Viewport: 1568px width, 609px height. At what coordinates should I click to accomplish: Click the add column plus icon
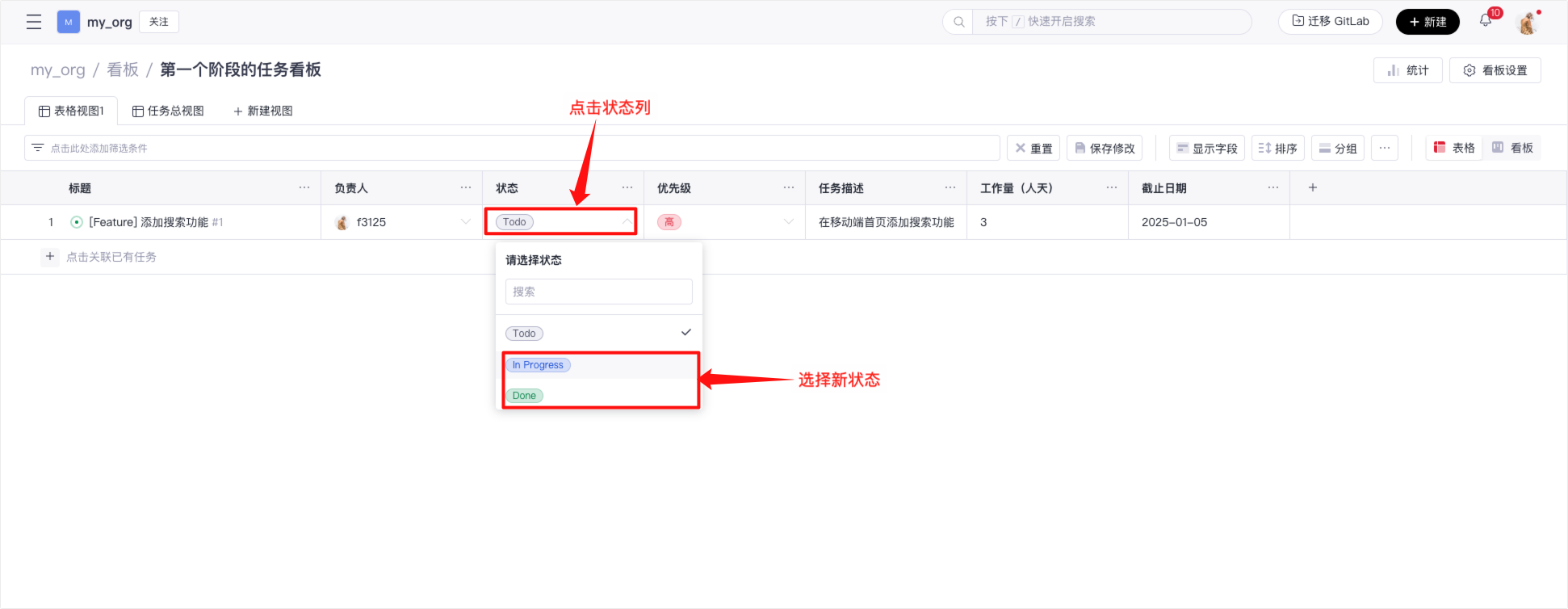(1313, 187)
